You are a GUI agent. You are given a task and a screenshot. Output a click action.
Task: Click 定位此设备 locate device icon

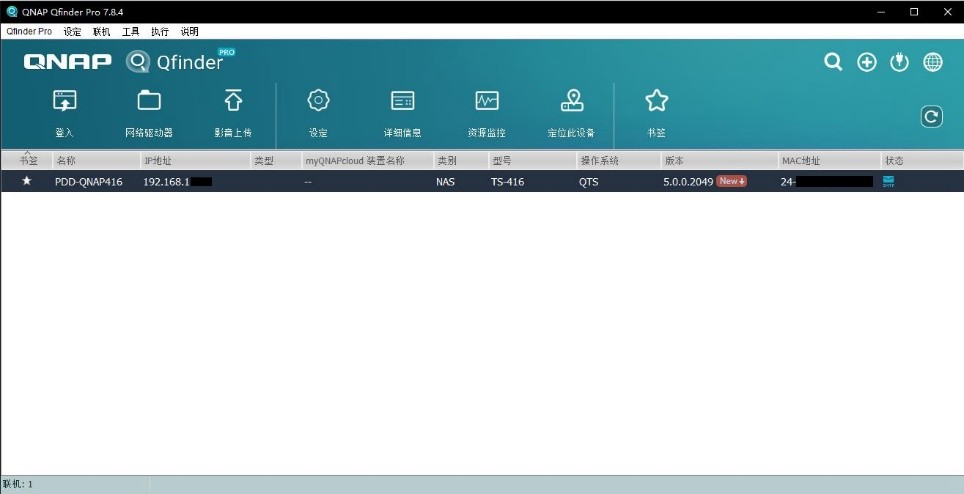point(572,101)
